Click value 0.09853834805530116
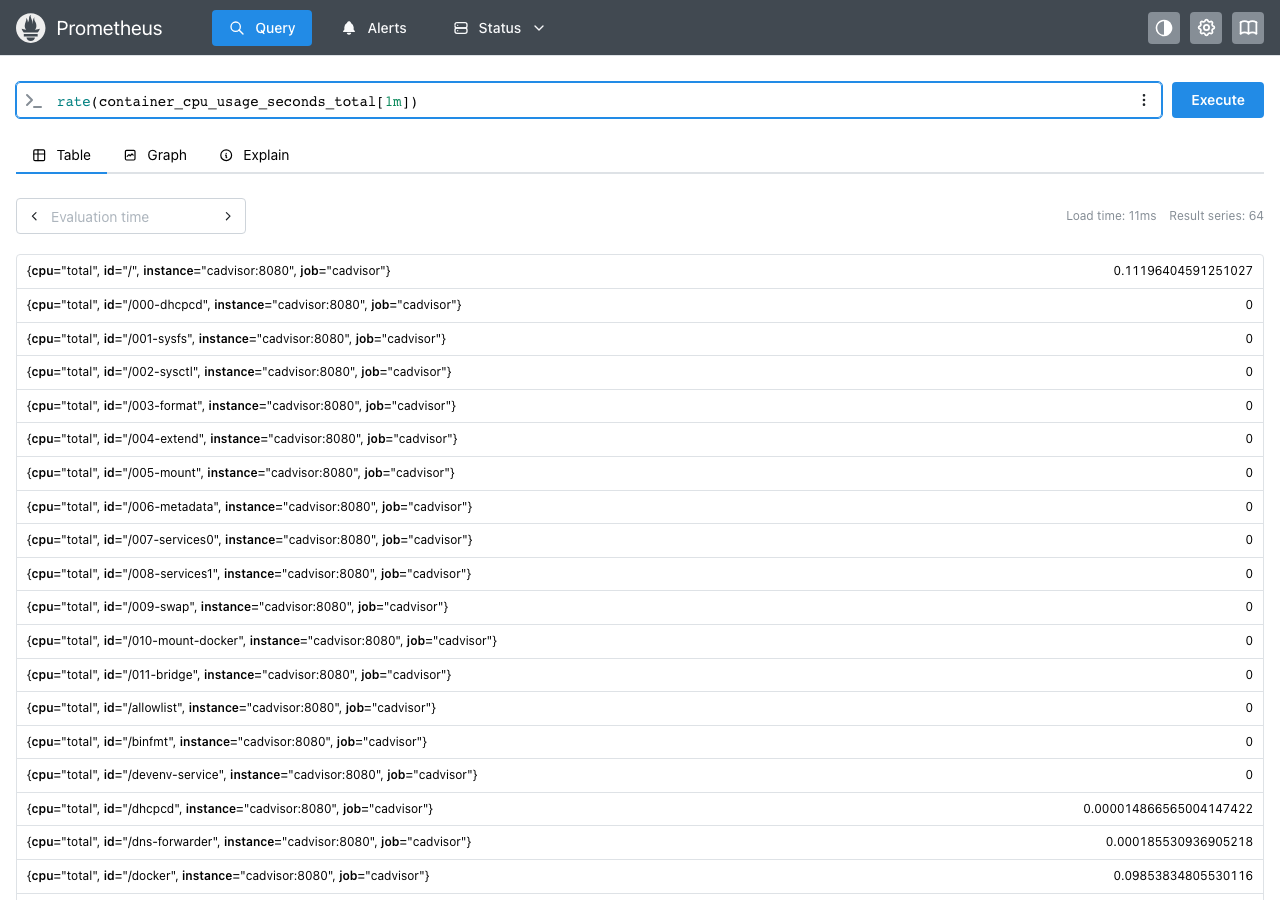1280x900 pixels. click(1183, 875)
